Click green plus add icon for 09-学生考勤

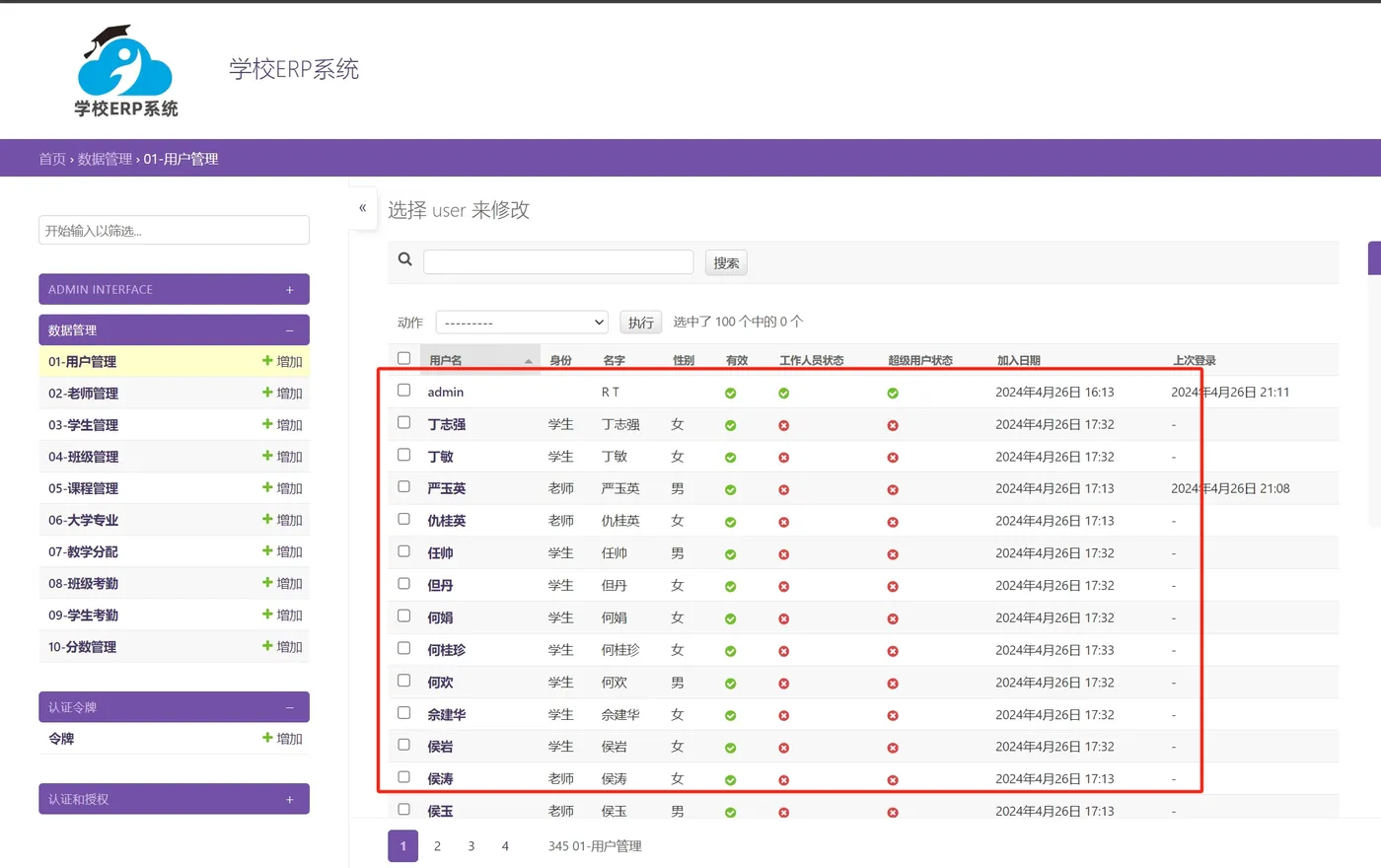(x=267, y=615)
